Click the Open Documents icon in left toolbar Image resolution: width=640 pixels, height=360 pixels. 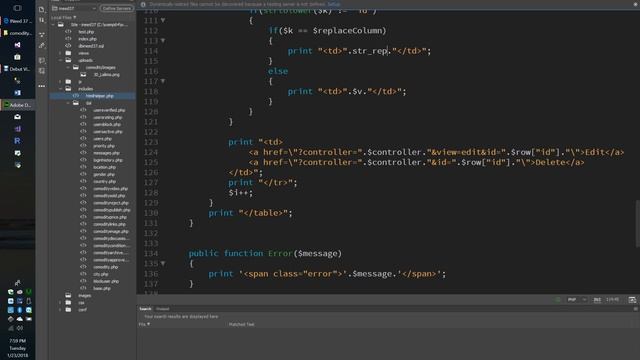click(42, 9)
